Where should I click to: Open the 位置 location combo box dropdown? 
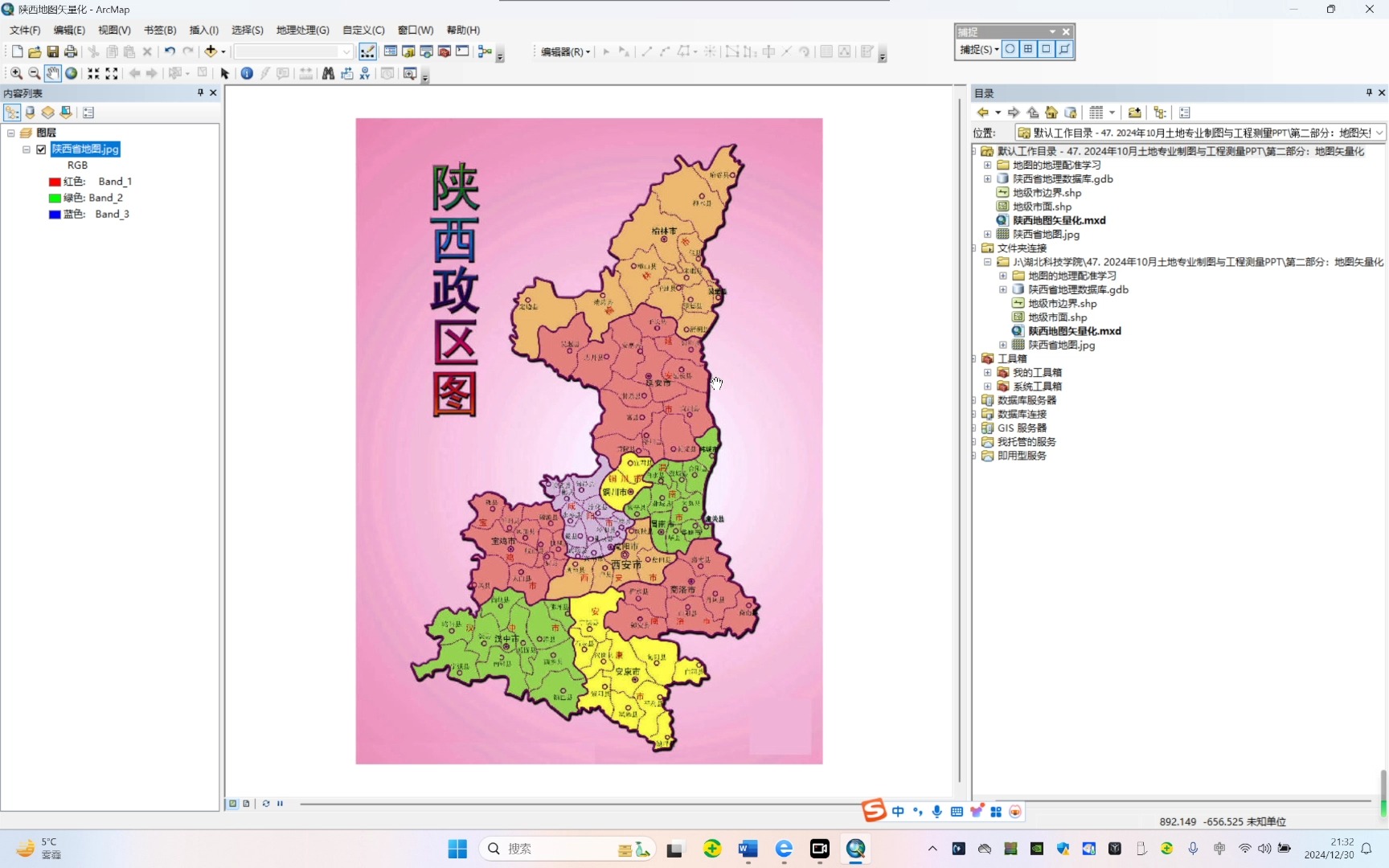(1379, 132)
